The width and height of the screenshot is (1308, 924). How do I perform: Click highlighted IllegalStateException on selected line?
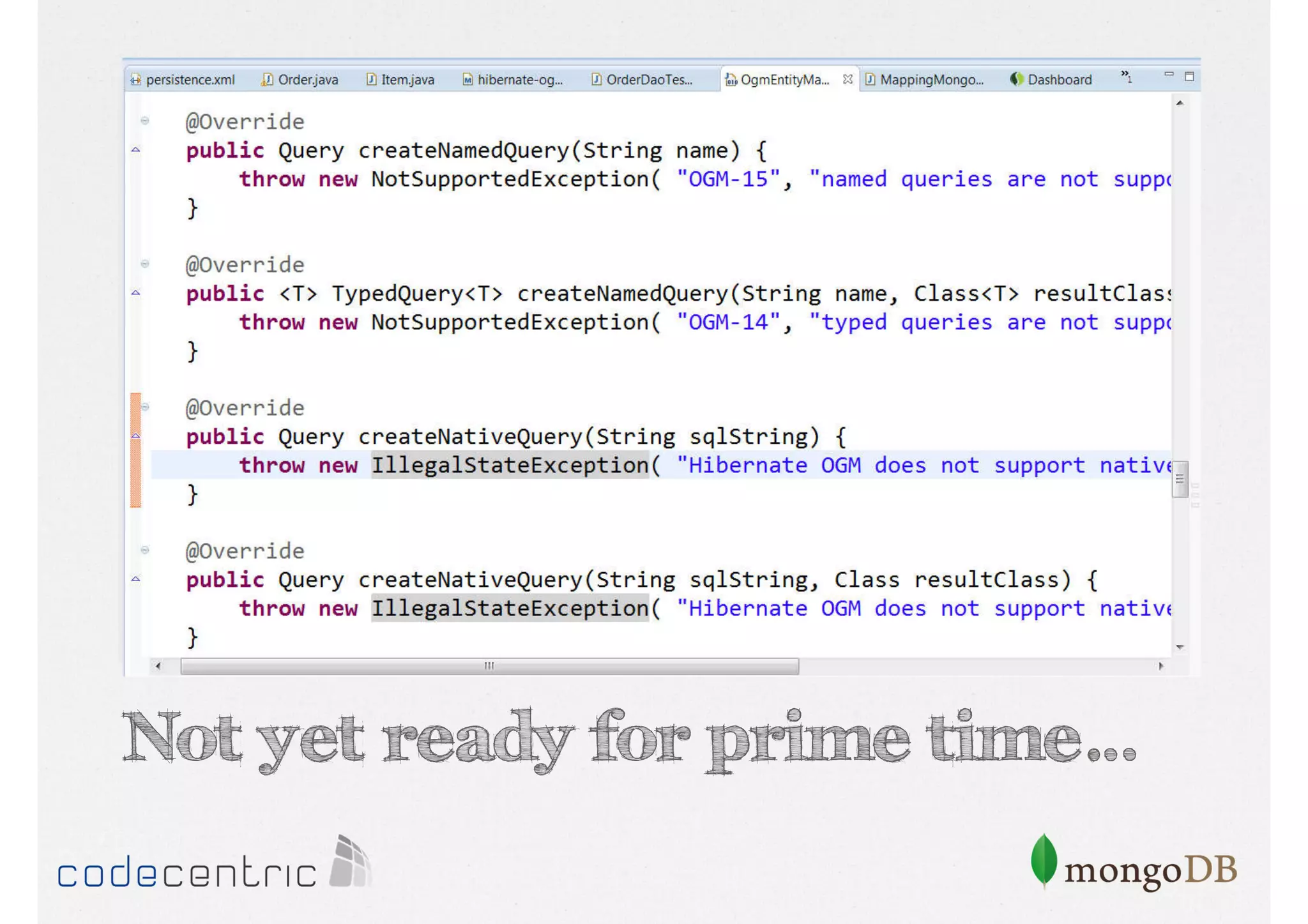point(510,465)
